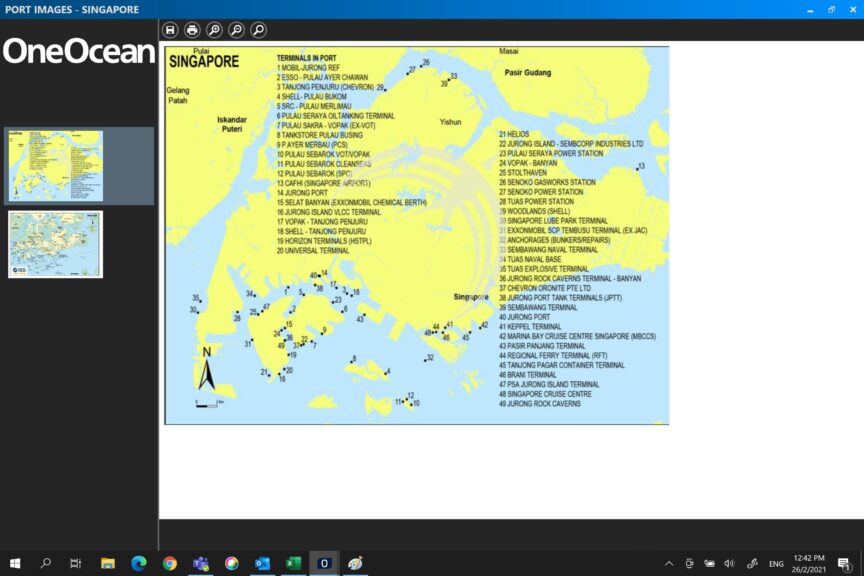Viewport: 864px width, 576px height.
Task: Click '21 HELIOS' legend entry
Action: point(514,134)
